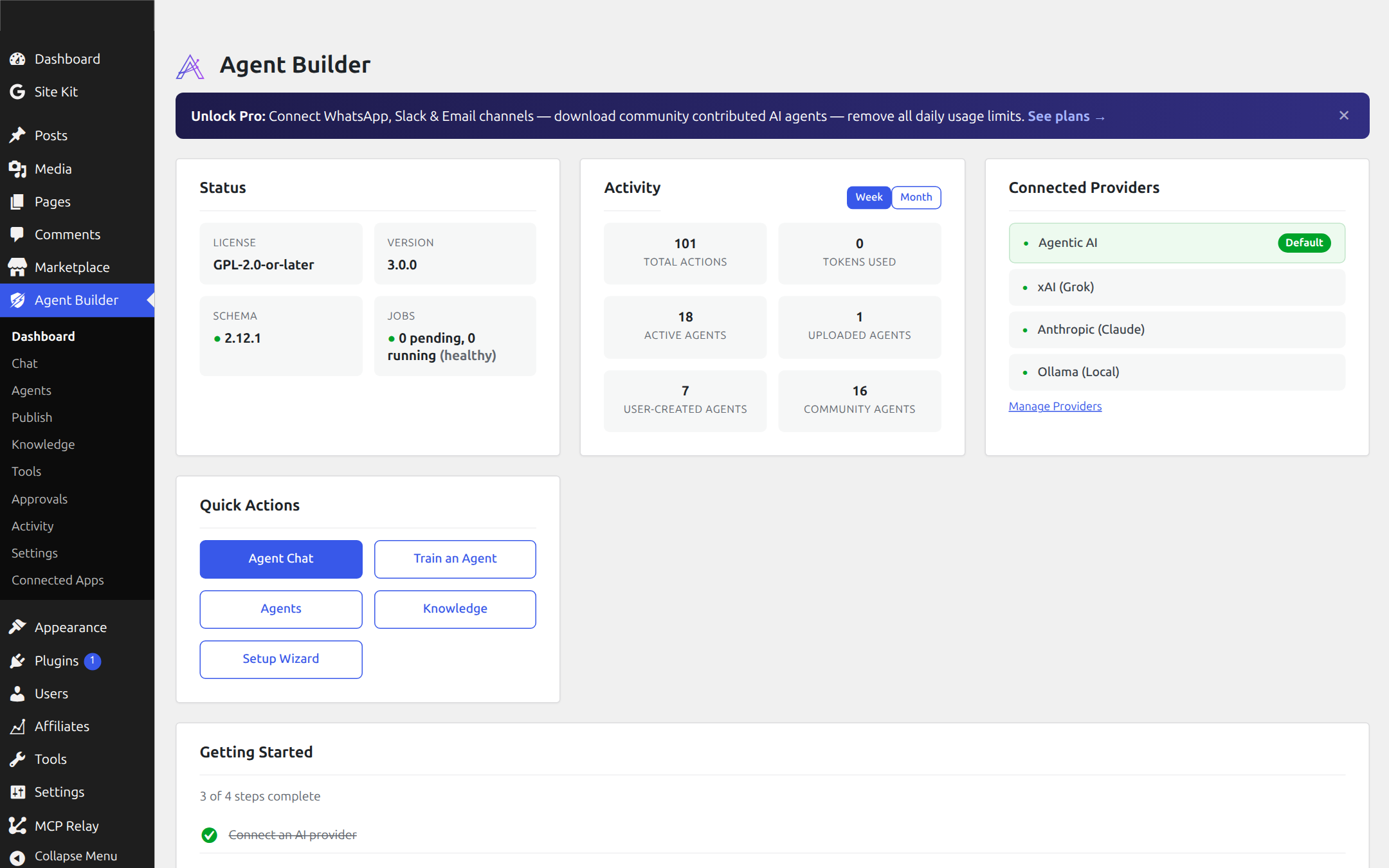
Task: Click the Agents quick action button
Action: pos(281,609)
